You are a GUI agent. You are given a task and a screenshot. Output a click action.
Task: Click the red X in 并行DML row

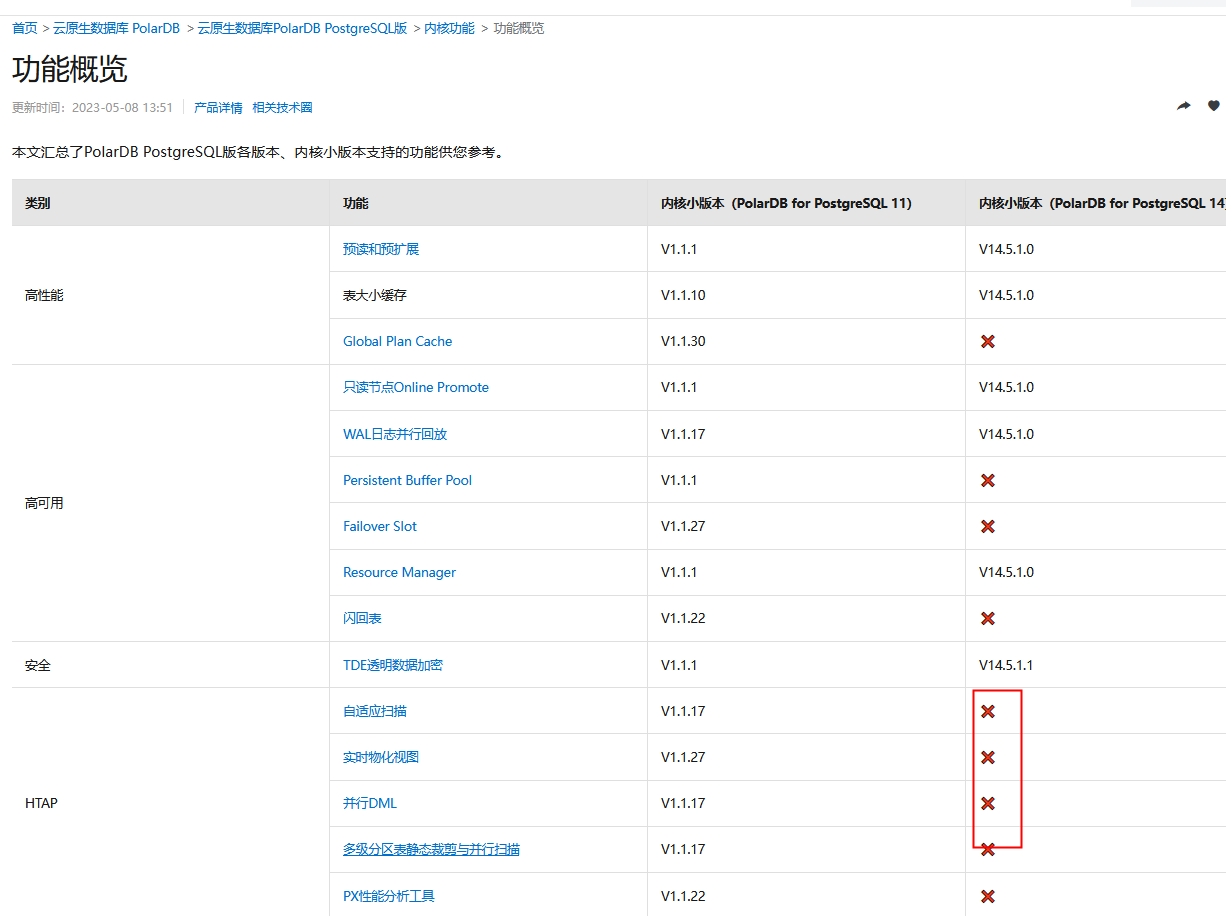[988, 803]
